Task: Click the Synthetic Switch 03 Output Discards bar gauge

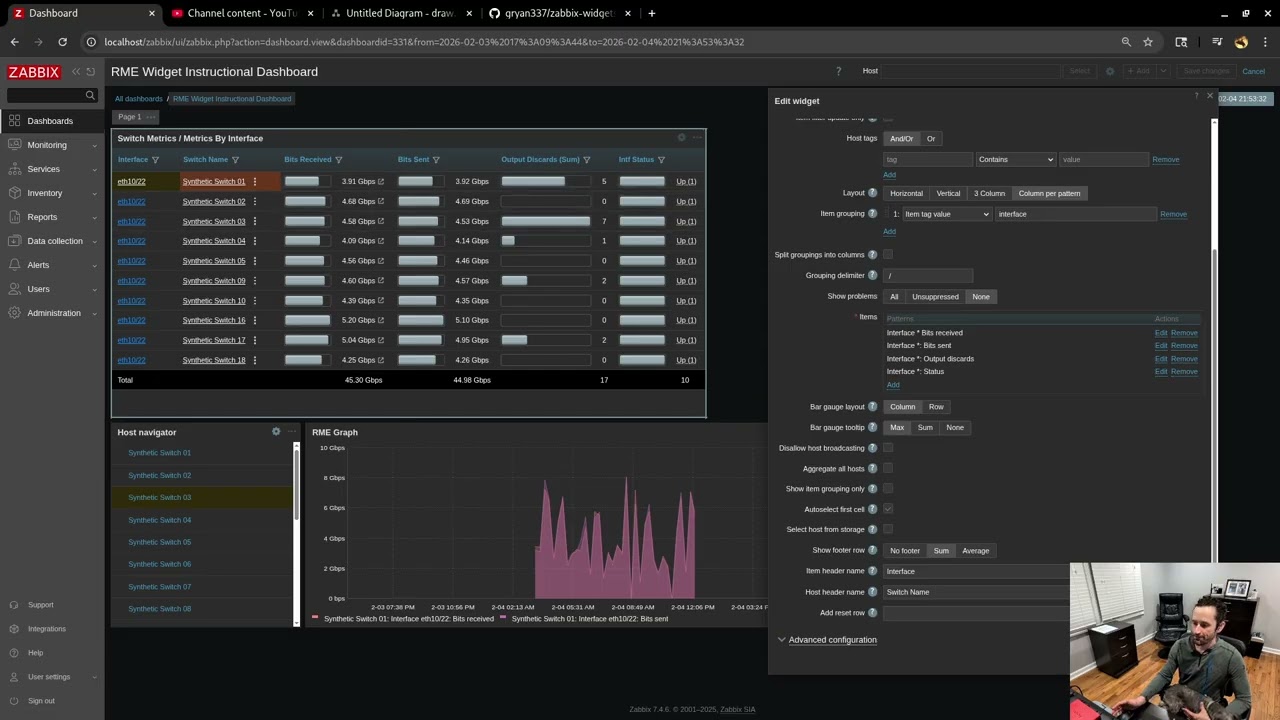Action: click(x=546, y=221)
